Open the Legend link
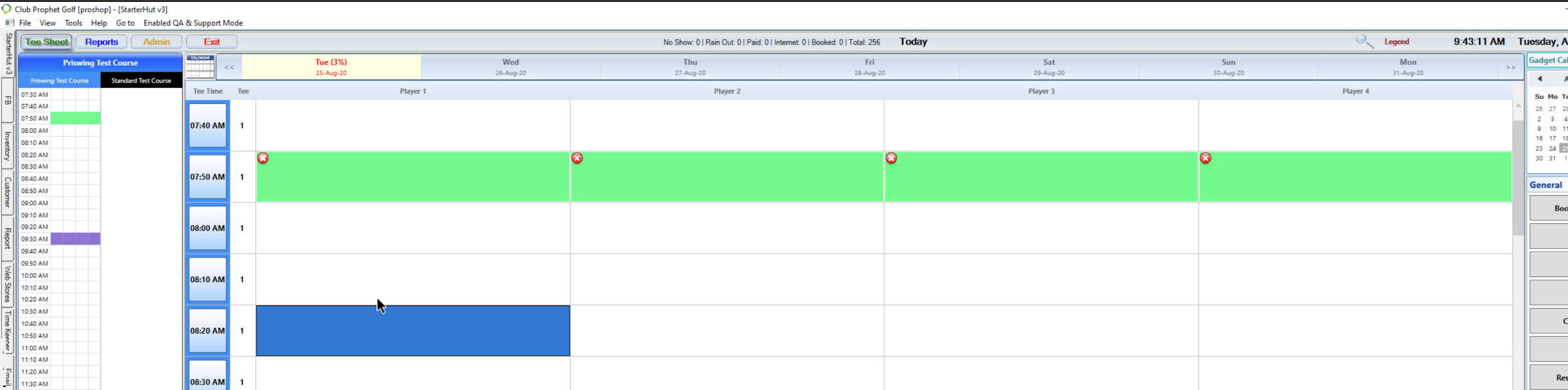The image size is (1568, 390). 1397,42
